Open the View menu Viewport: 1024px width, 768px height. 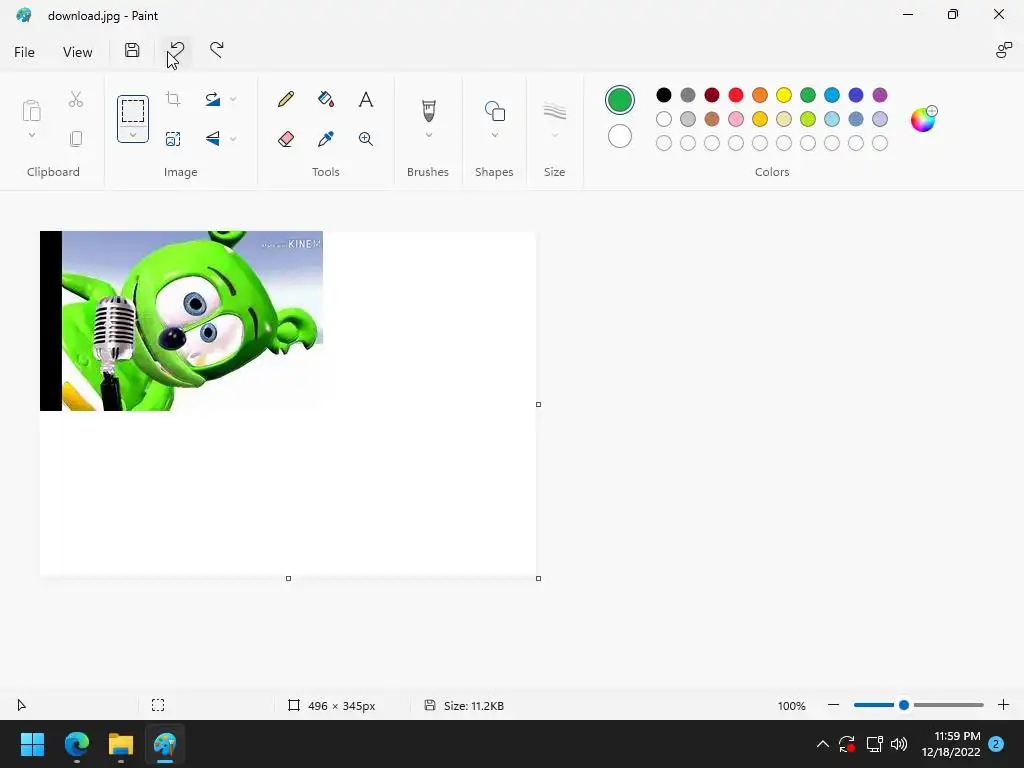click(x=78, y=52)
